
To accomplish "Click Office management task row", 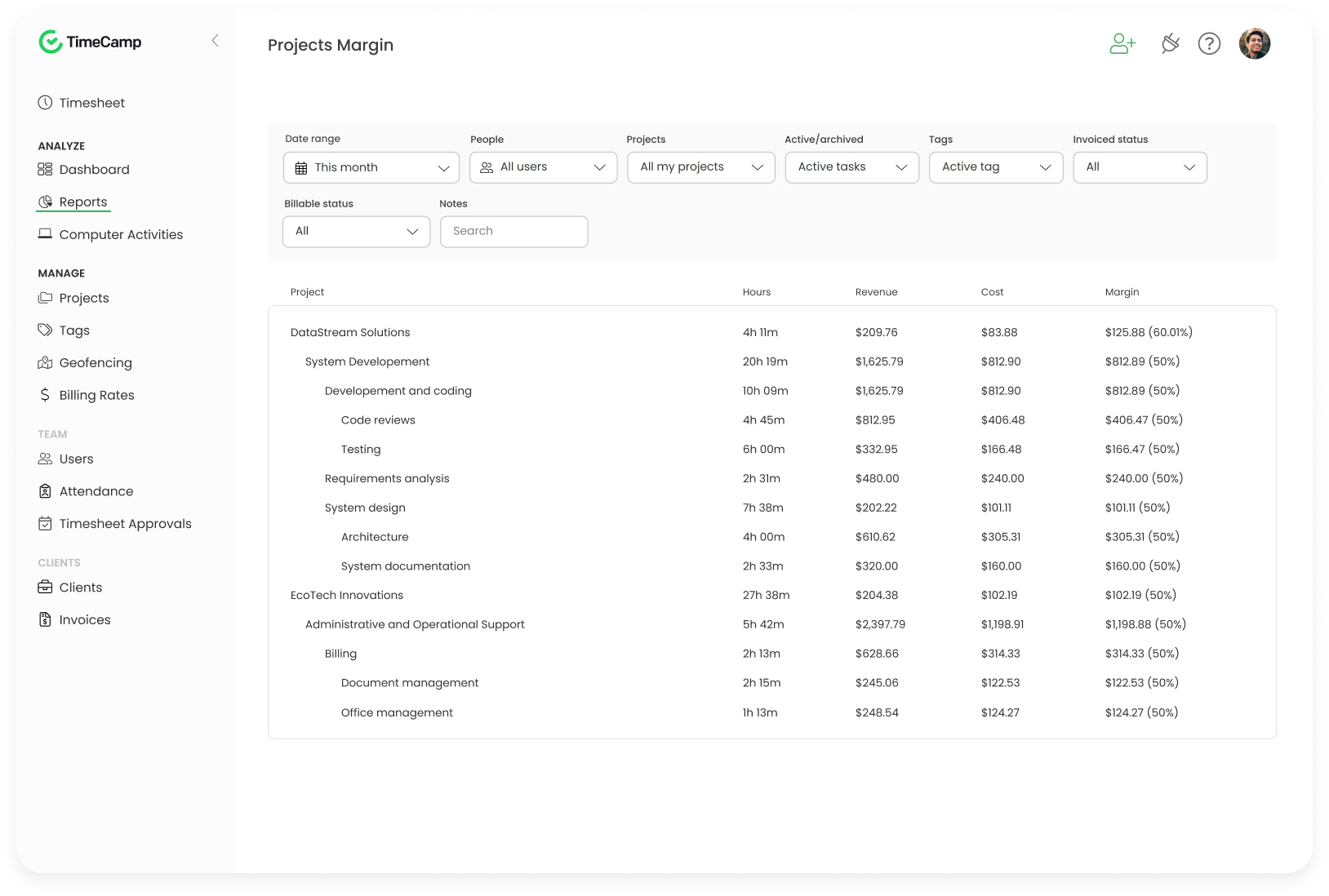I will click(x=771, y=712).
